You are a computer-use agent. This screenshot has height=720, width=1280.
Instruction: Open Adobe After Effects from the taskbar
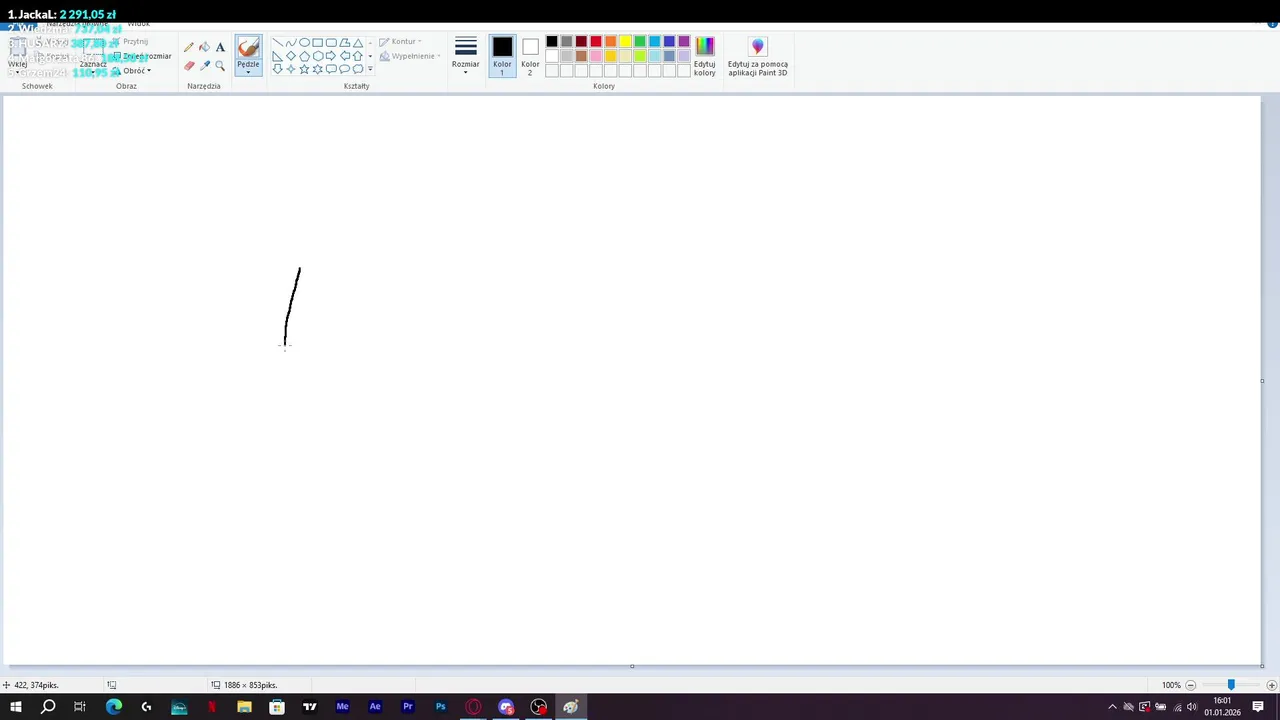point(375,707)
